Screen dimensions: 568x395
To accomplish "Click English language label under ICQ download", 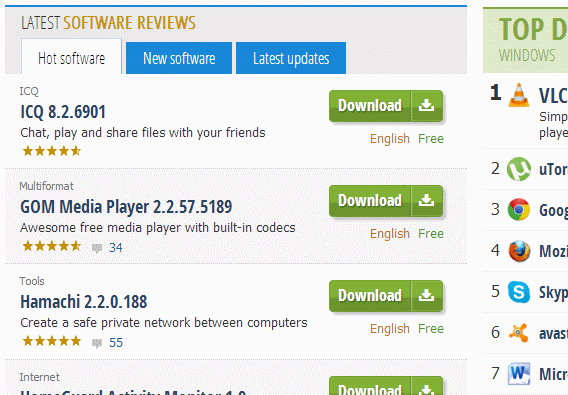I will [x=390, y=139].
